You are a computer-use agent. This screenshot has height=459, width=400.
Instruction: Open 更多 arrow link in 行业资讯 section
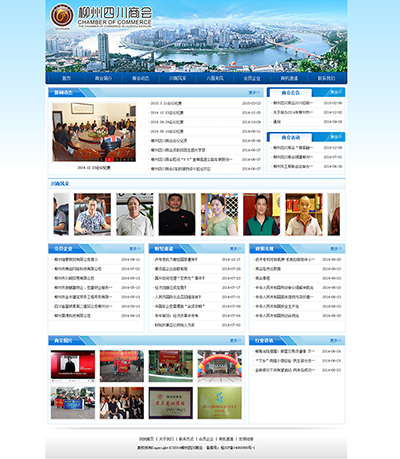(336, 340)
